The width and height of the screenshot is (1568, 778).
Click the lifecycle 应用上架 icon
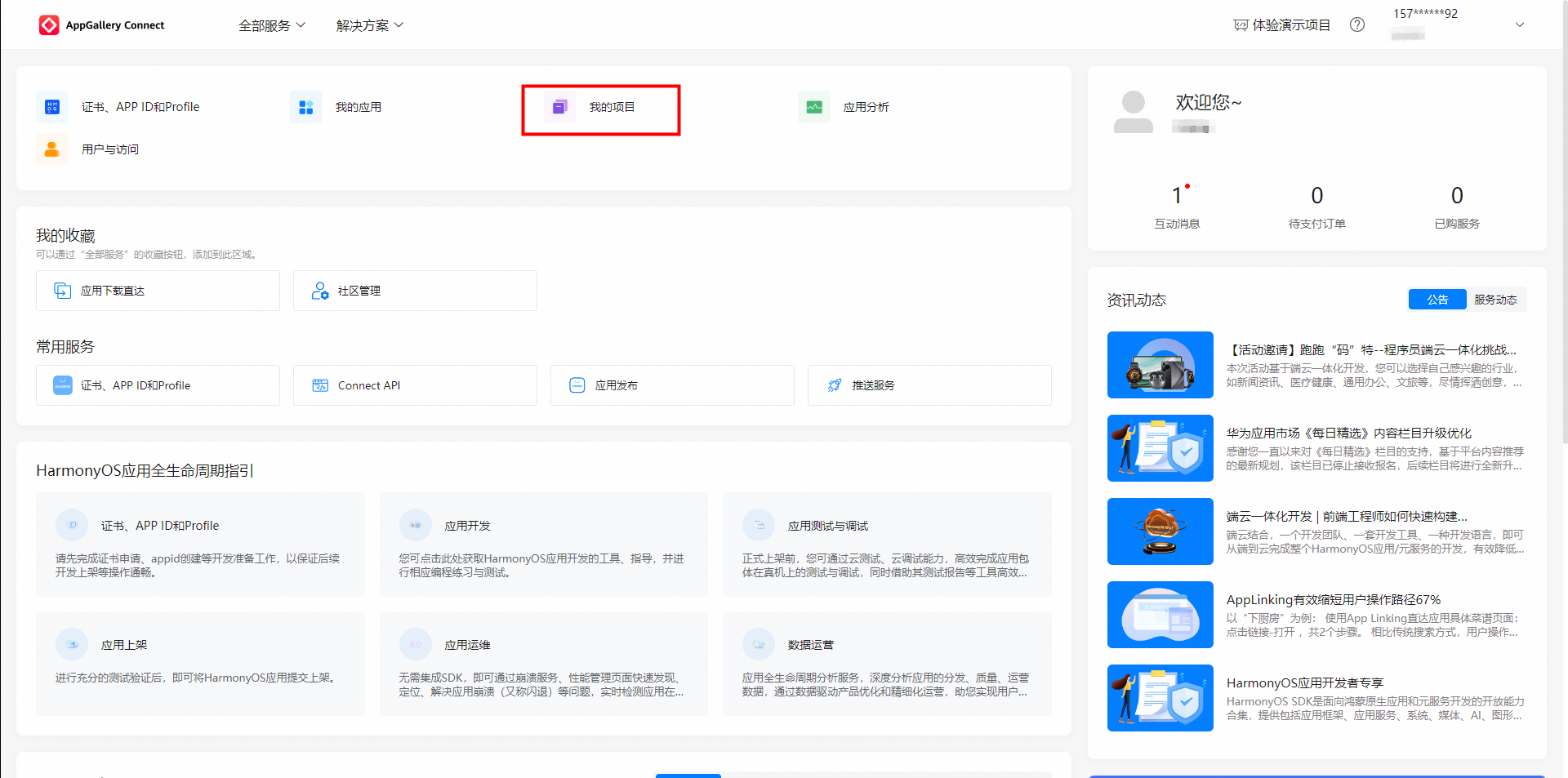(72, 644)
